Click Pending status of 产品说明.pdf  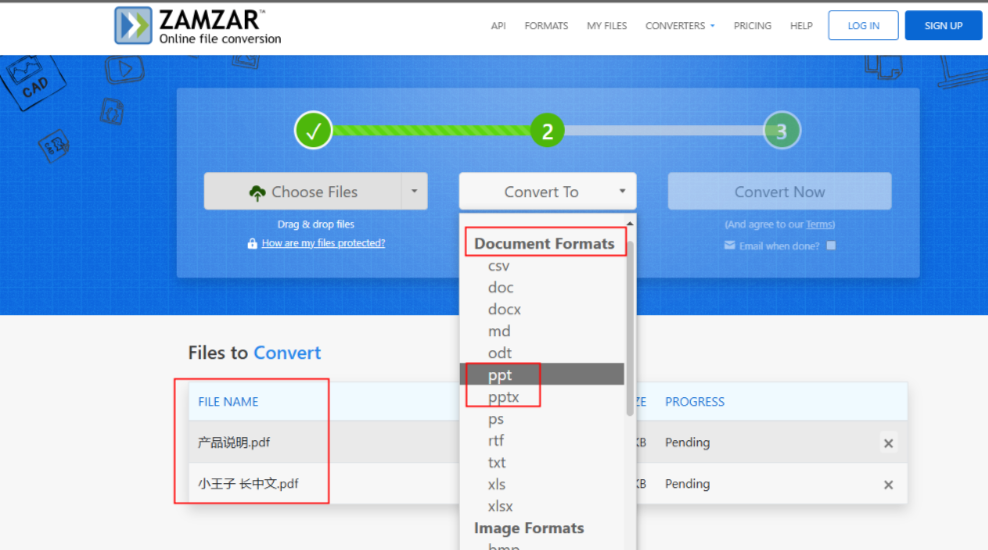click(x=687, y=442)
